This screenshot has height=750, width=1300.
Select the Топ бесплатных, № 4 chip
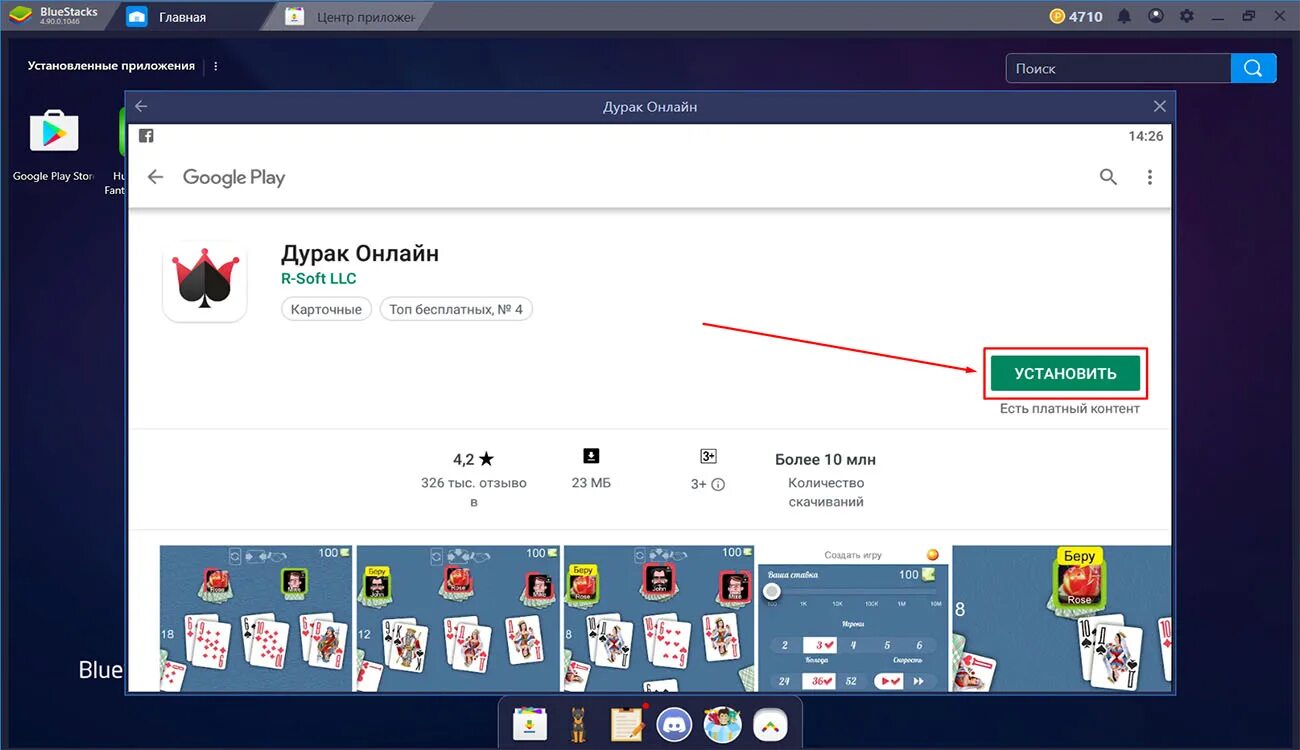pyautogui.click(x=456, y=309)
